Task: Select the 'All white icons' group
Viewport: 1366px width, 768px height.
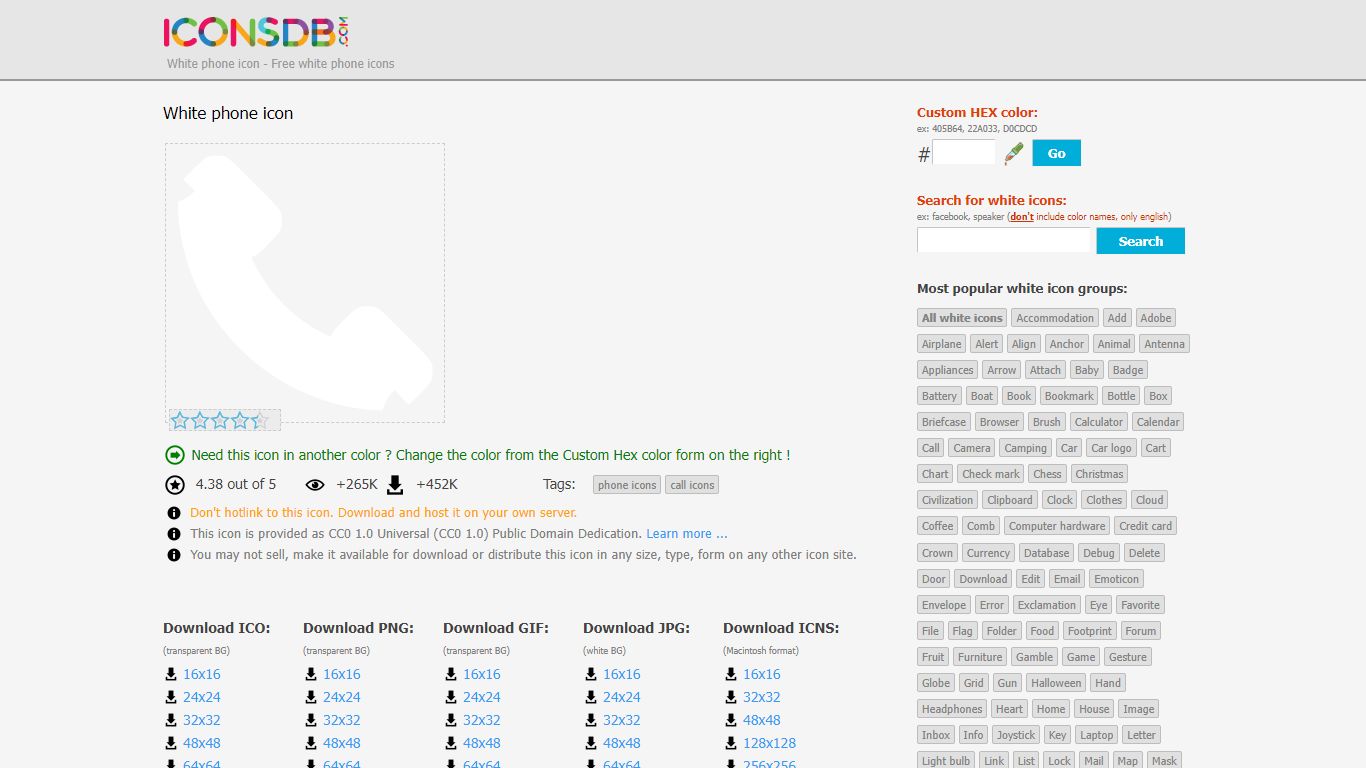Action: click(x=962, y=318)
